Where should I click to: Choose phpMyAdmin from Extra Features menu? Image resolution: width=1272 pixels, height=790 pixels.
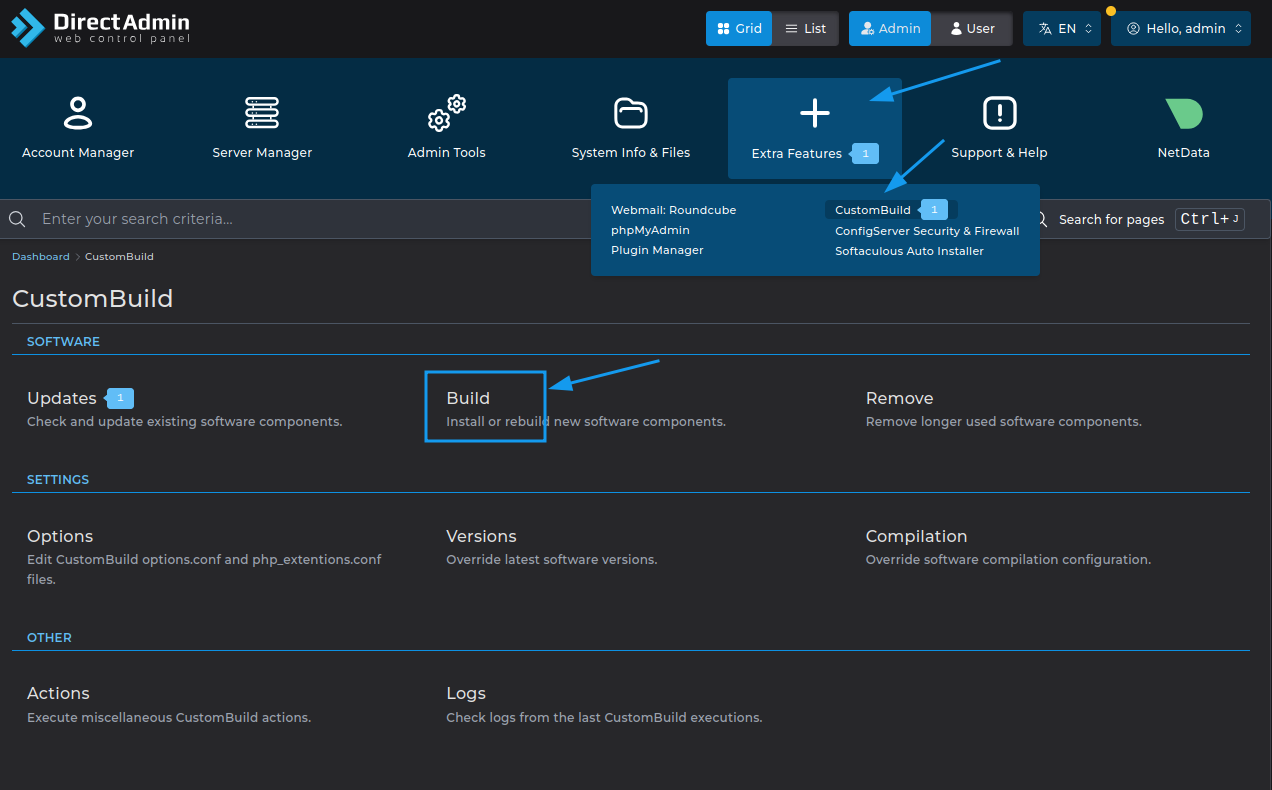pyautogui.click(x=651, y=230)
